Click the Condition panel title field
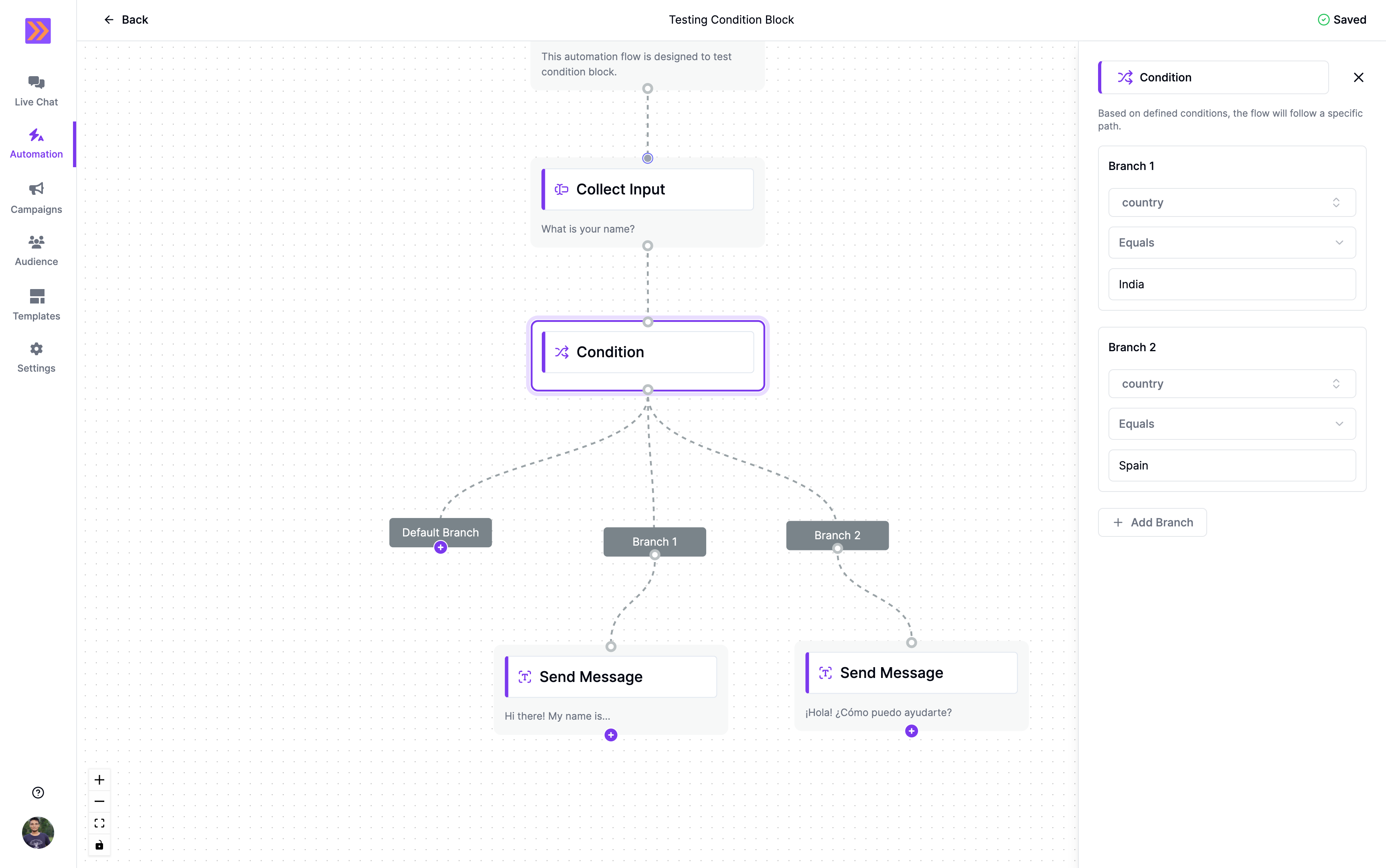The height and width of the screenshot is (868, 1386). (1213, 77)
